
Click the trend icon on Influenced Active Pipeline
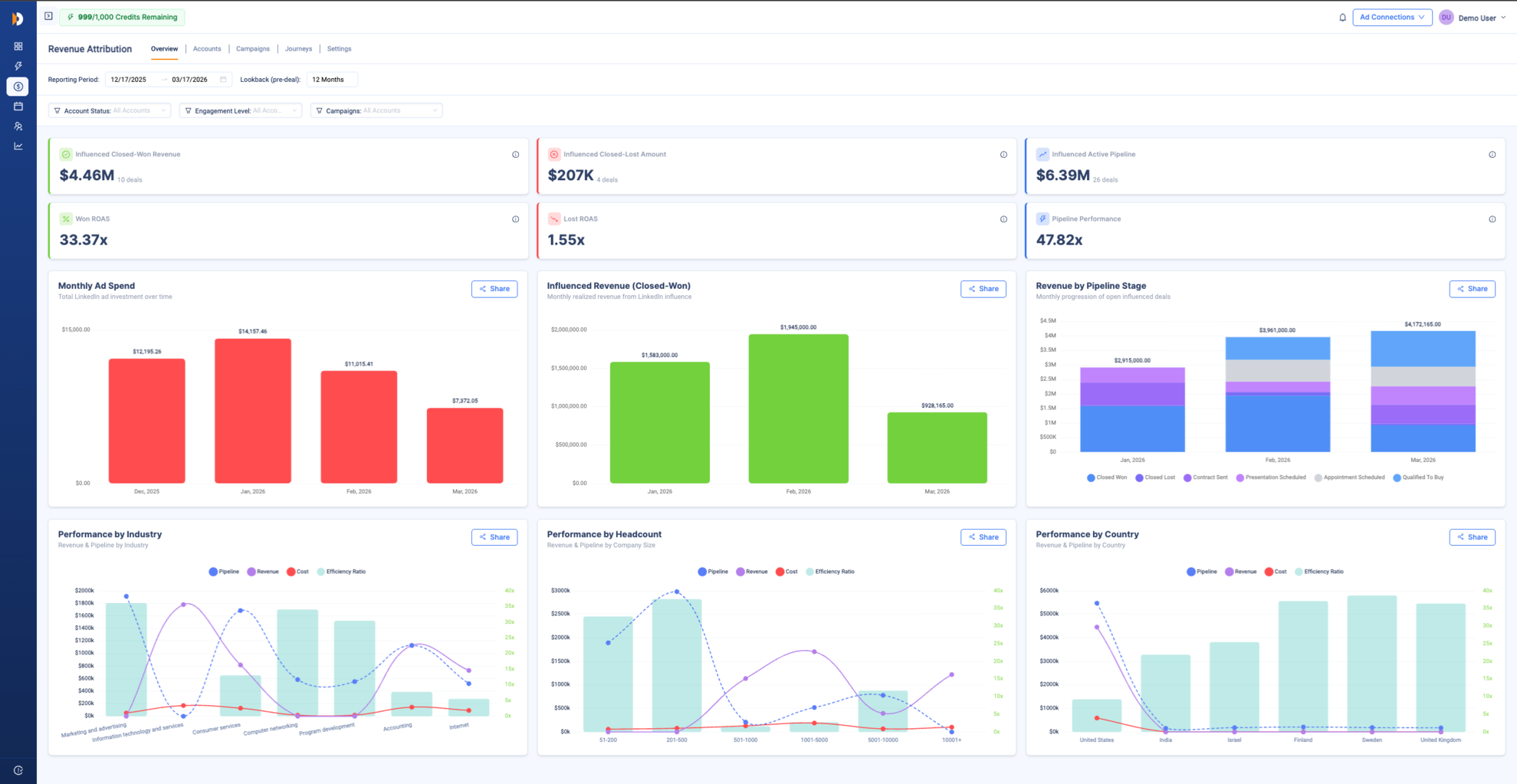(x=1043, y=155)
